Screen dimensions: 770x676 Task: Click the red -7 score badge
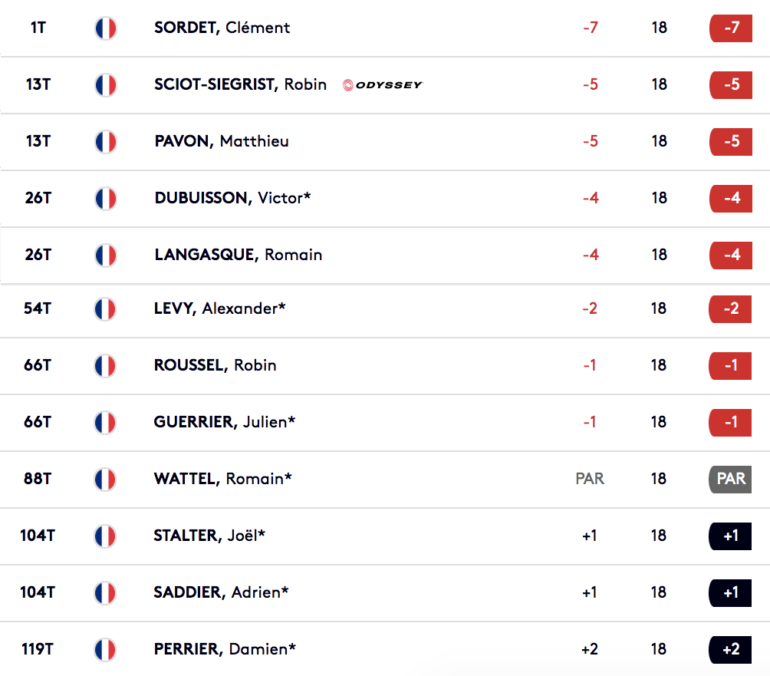click(x=731, y=28)
